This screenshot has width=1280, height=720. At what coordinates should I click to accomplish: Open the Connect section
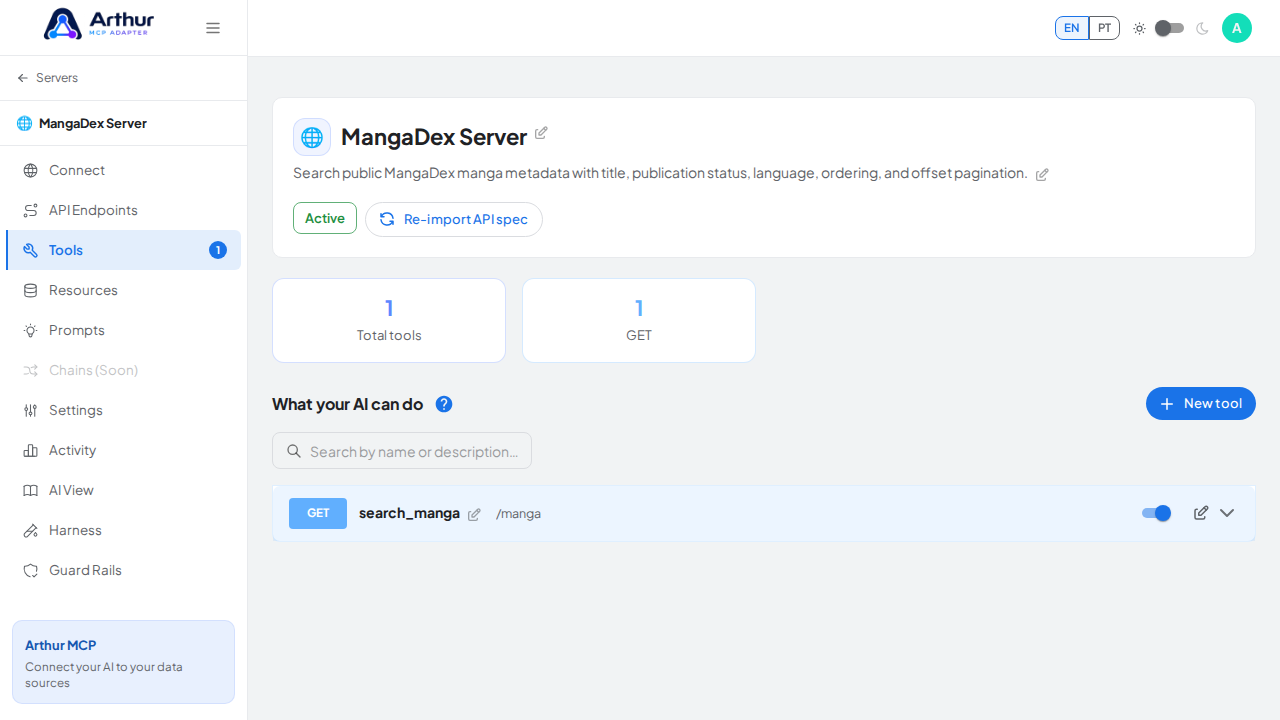[123, 170]
